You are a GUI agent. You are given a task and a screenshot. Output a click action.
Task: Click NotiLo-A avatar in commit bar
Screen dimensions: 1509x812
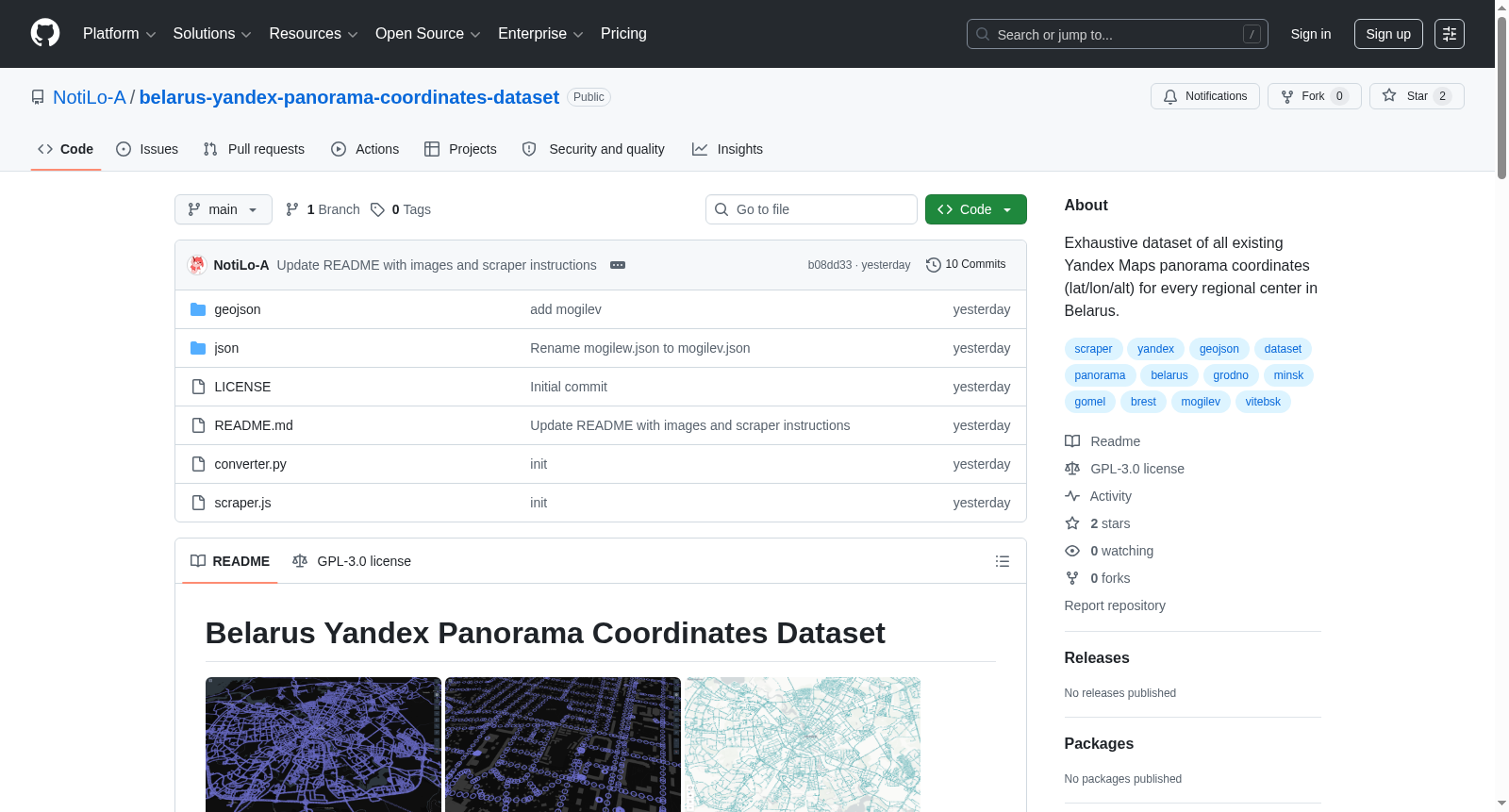pos(197,265)
